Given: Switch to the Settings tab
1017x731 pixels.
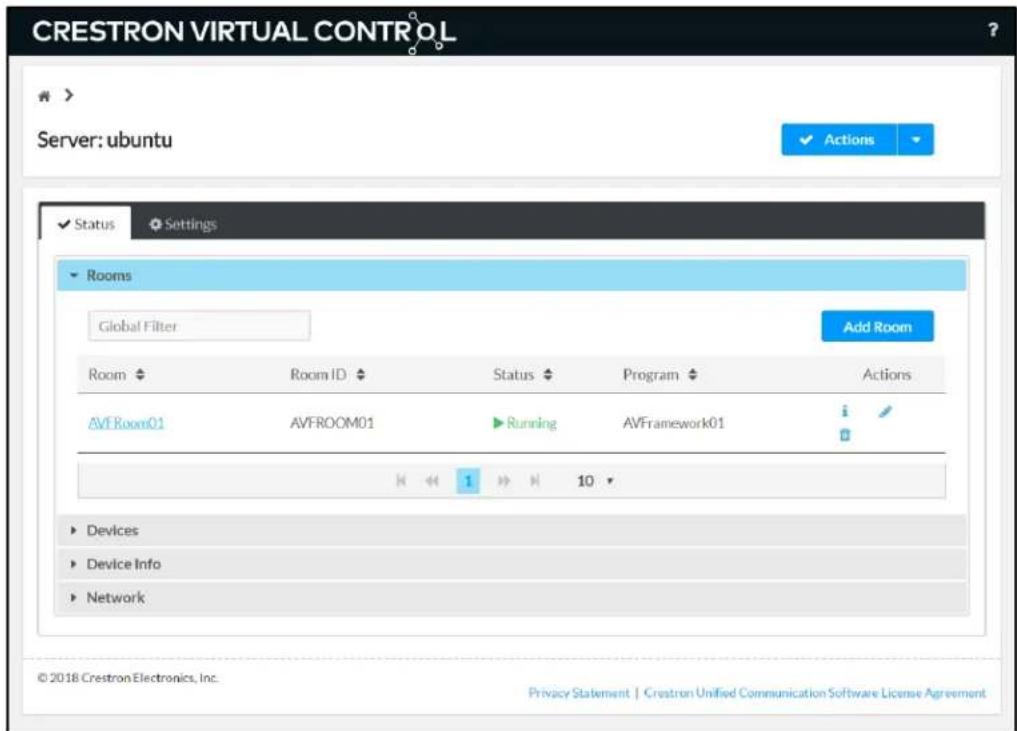Looking at the screenshot, I should (x=183, y=224).
